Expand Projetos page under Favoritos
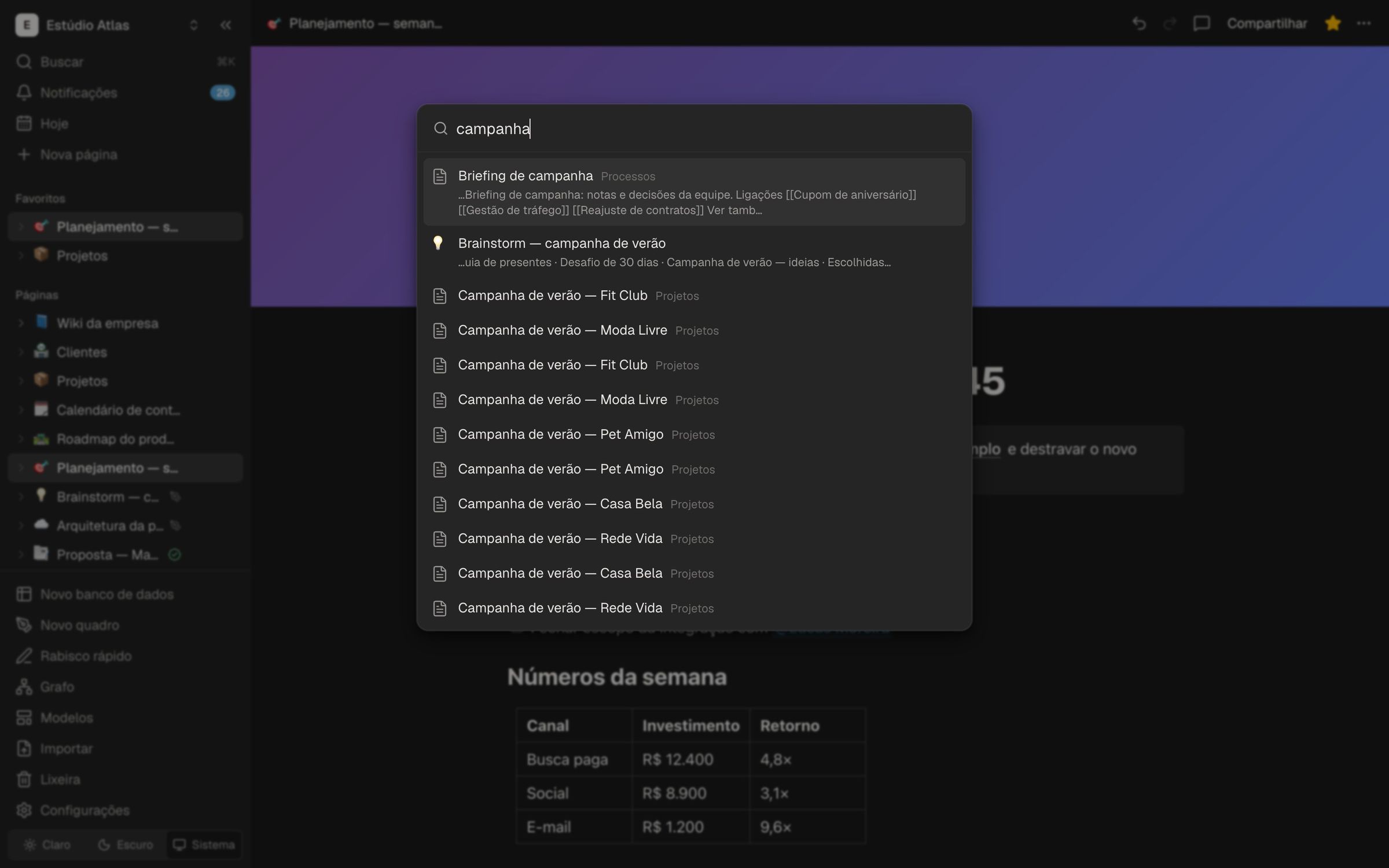 pos(21,255)
